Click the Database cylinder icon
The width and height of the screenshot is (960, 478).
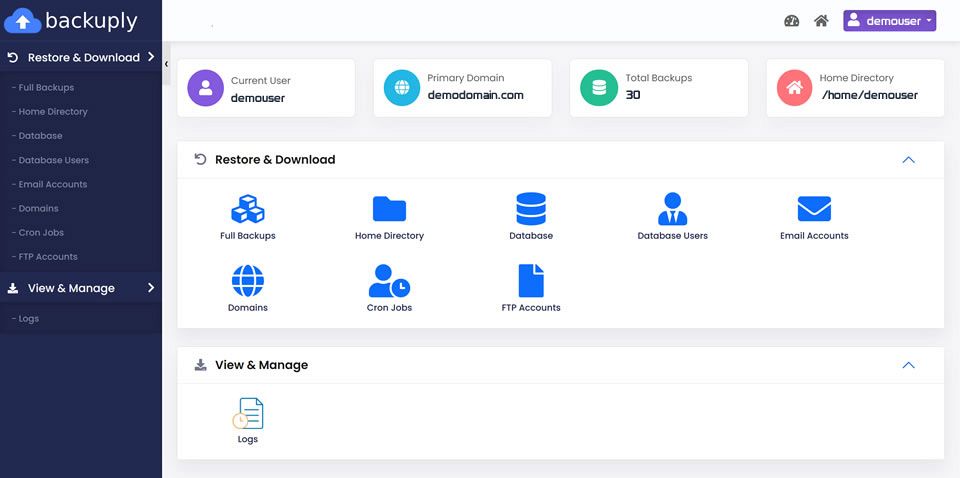530,209
